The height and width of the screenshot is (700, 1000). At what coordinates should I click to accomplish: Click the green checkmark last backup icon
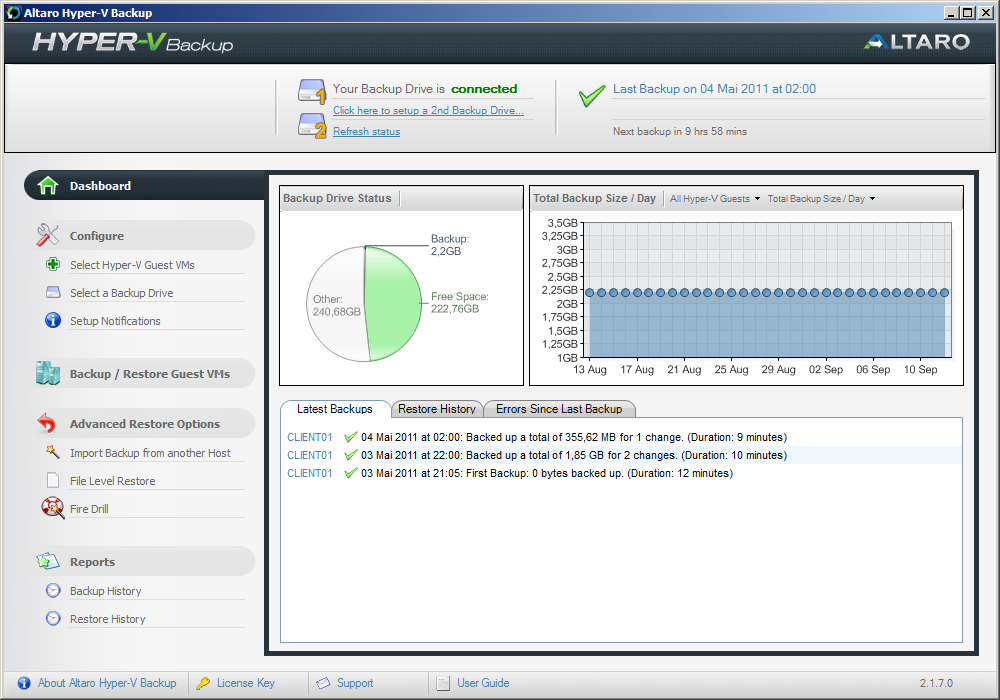pos(591,96)
